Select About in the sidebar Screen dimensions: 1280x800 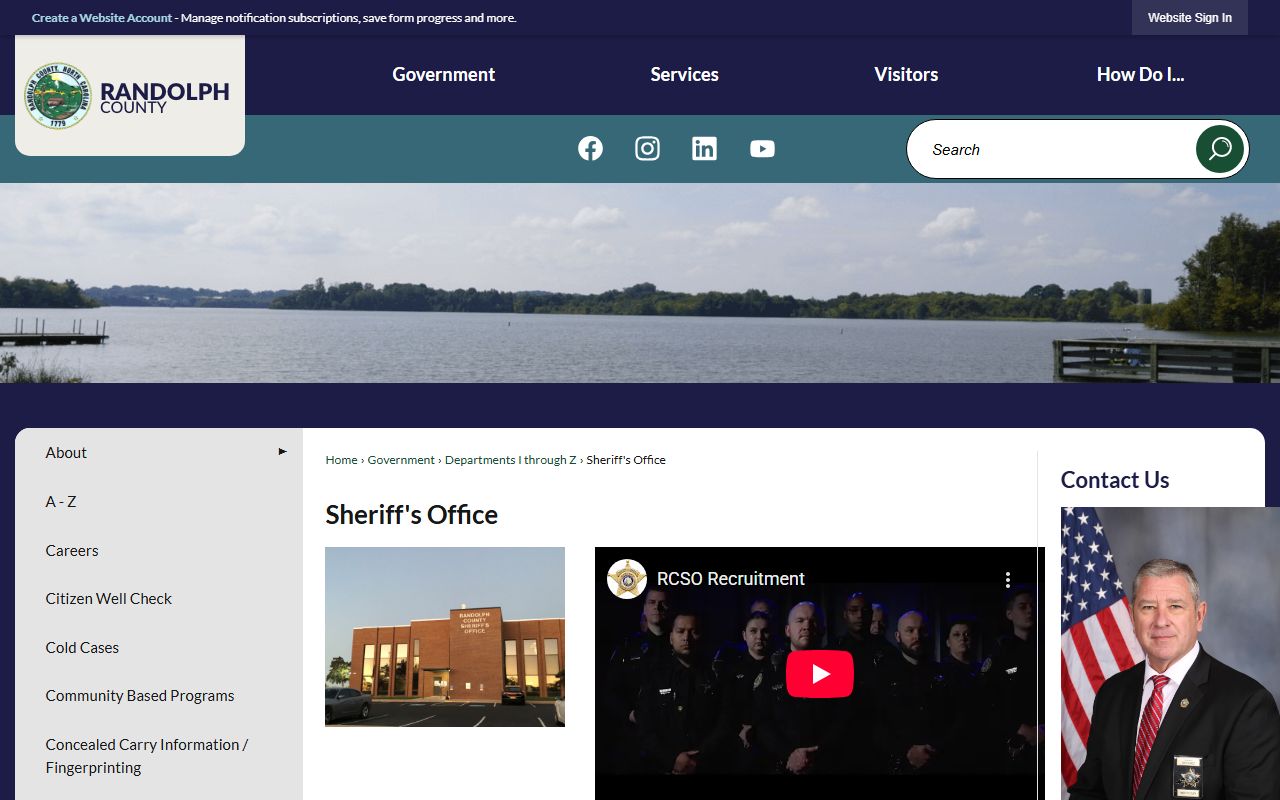point(66,452)
